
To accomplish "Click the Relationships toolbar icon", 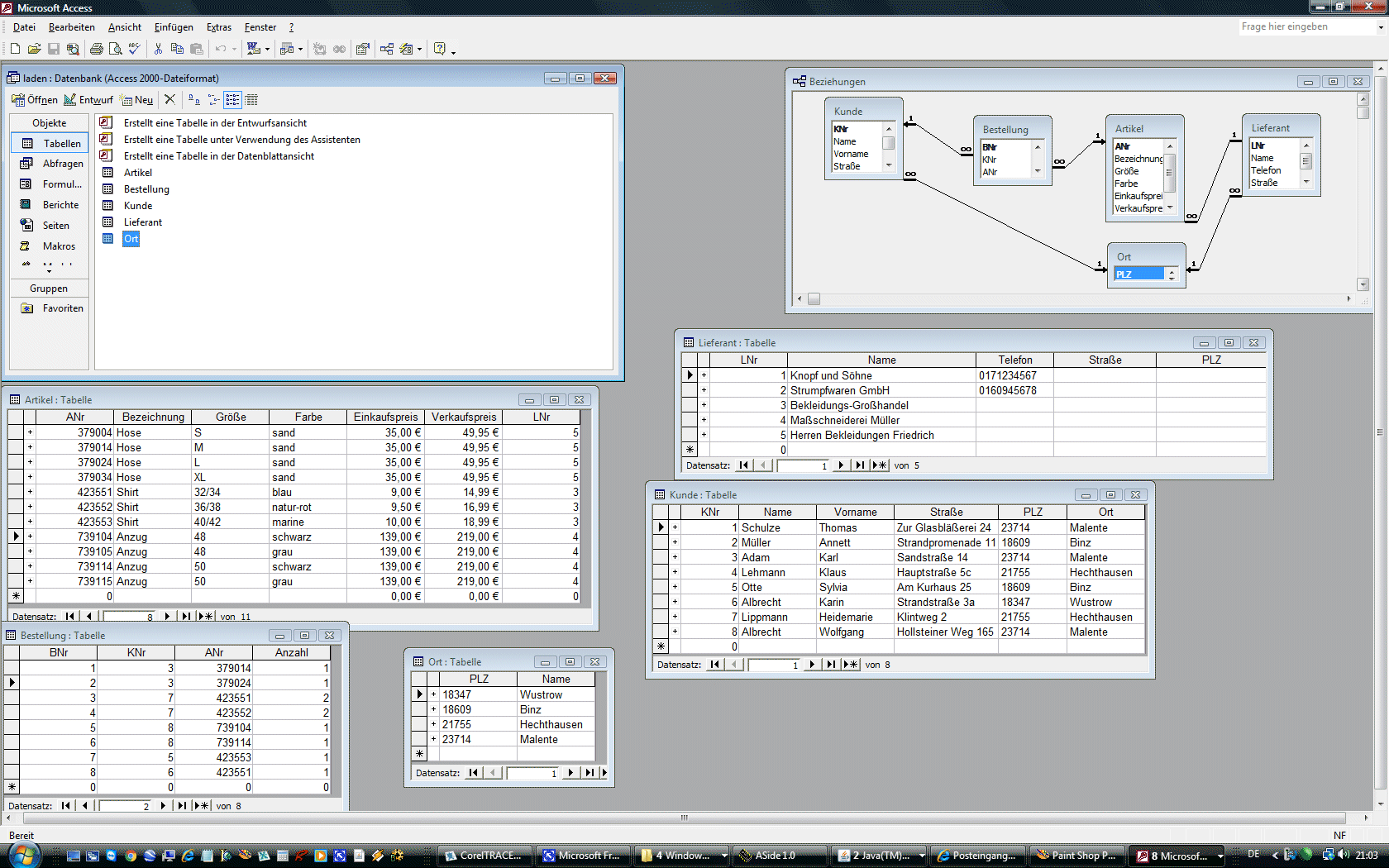I will [386, 49].
